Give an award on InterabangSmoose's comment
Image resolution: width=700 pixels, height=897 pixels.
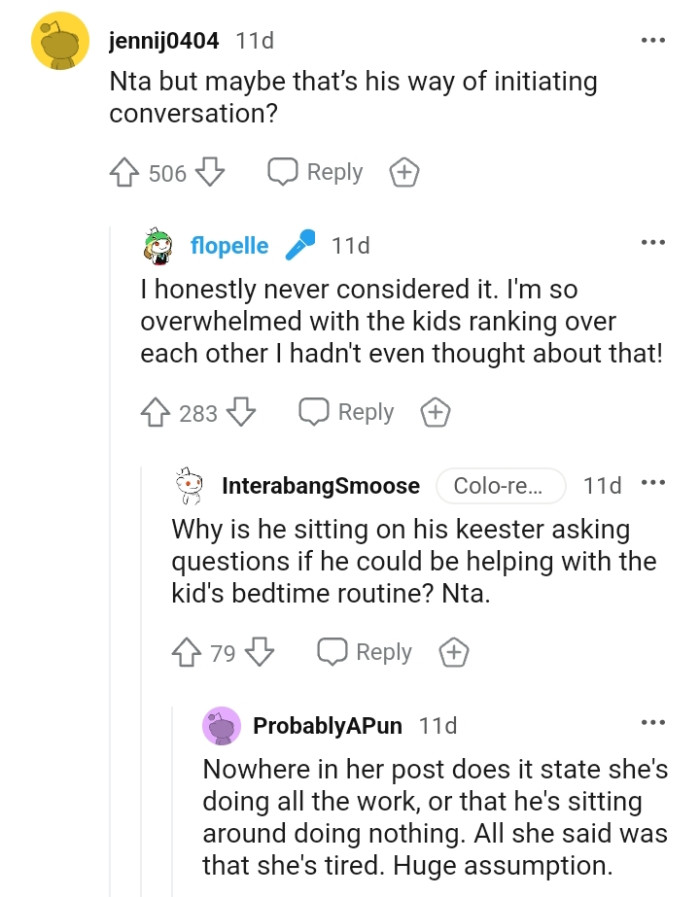pyautogui.click(x=453, y=652)
